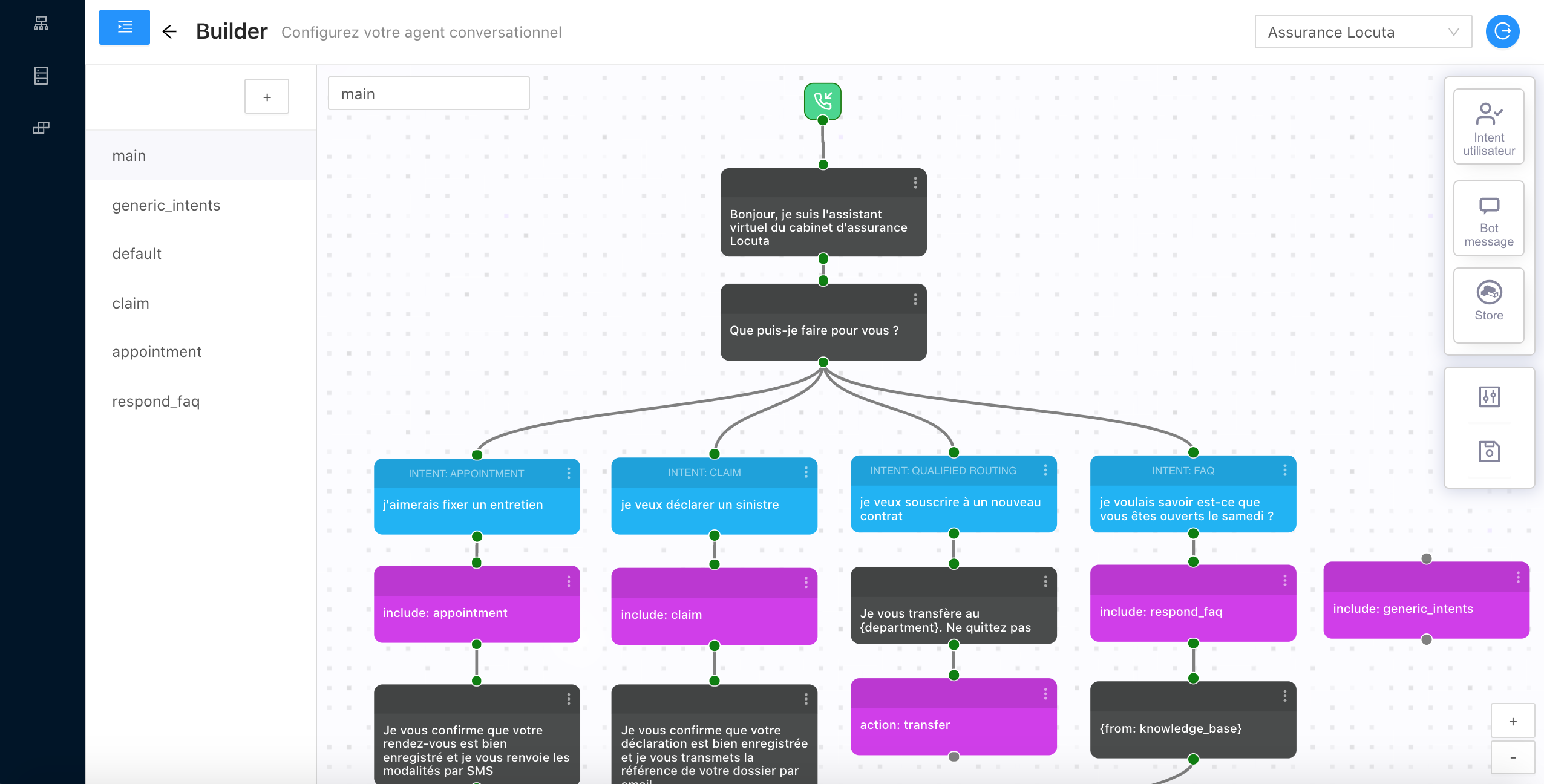The width and height of the screenshot is (1544, 784).
Task: Open the settings sliders icon
Action: point(1489,397)
